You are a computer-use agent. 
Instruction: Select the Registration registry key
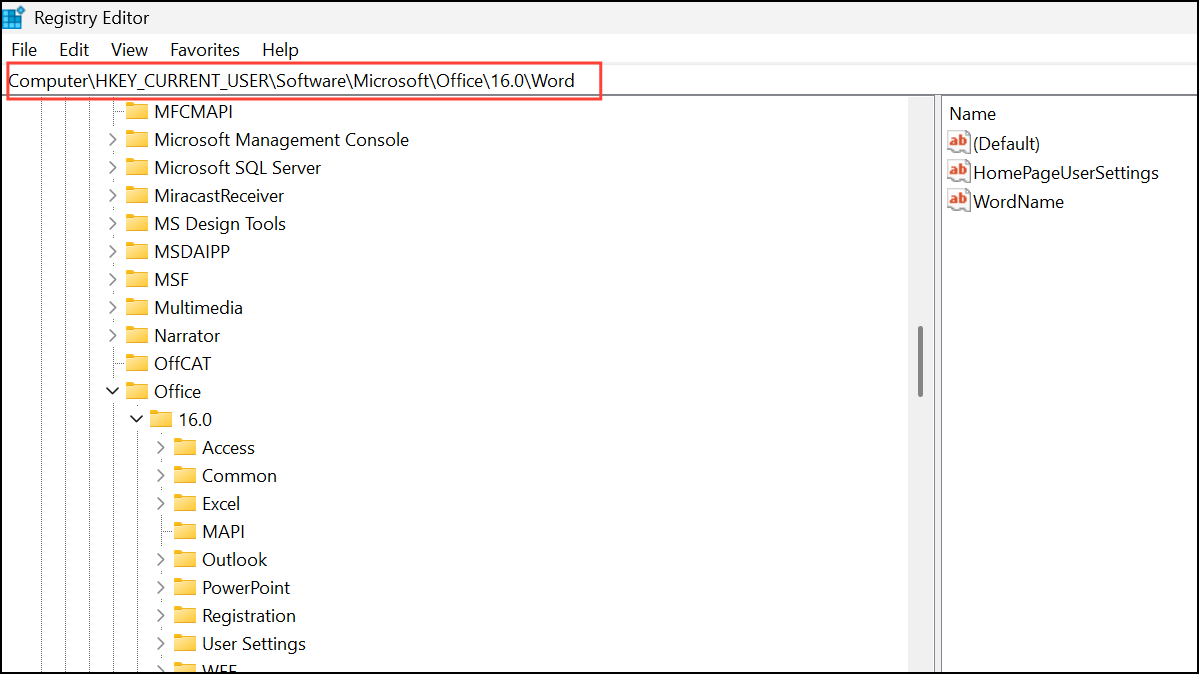(248, 615)
